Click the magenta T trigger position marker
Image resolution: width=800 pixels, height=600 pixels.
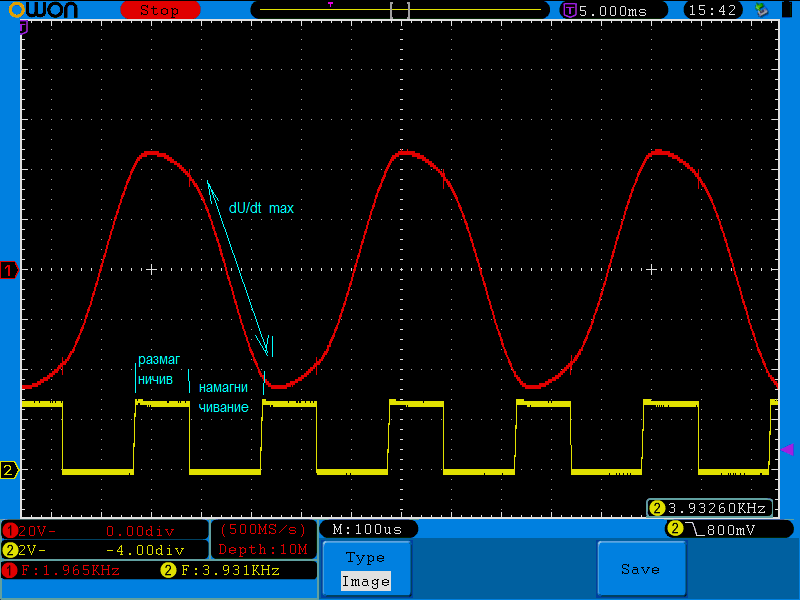click(330, 5)
